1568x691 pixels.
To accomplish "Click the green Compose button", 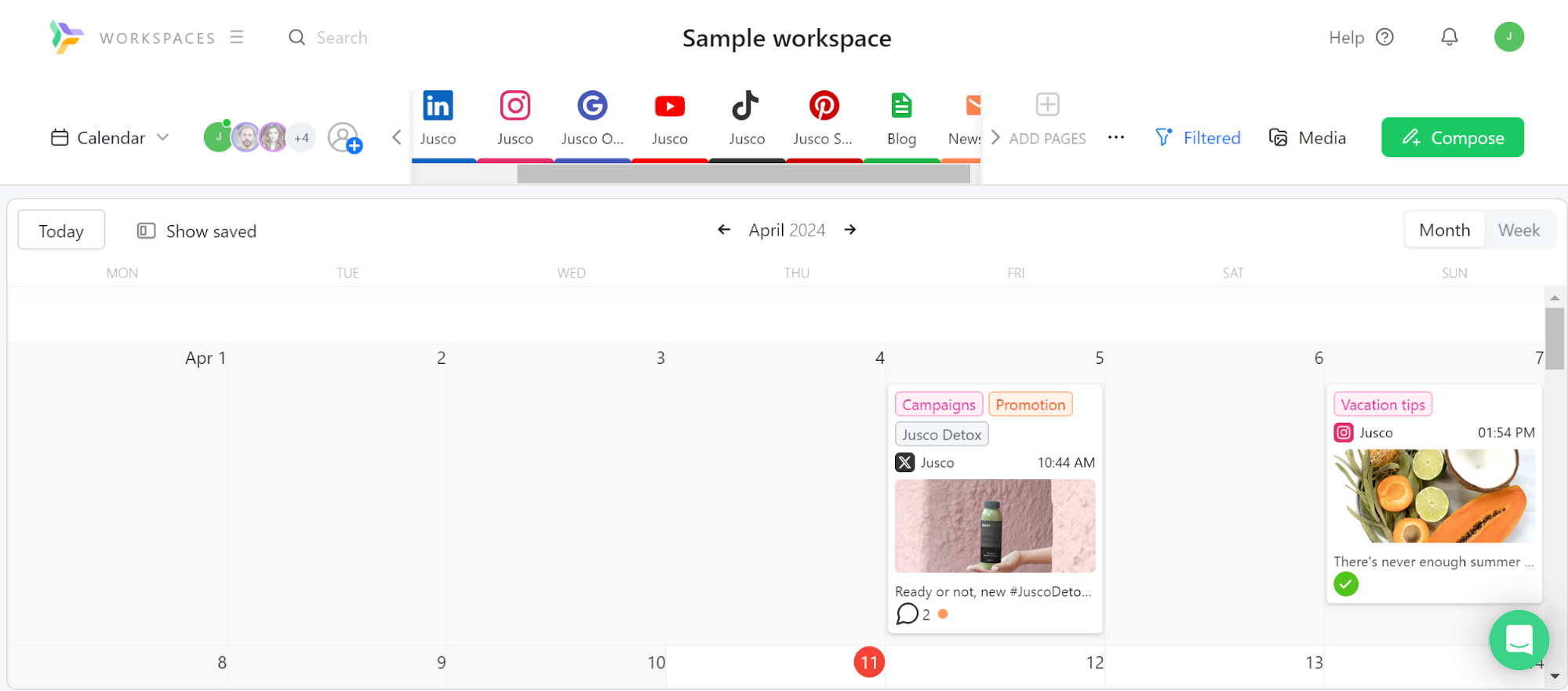I will tap(1452, 138).
